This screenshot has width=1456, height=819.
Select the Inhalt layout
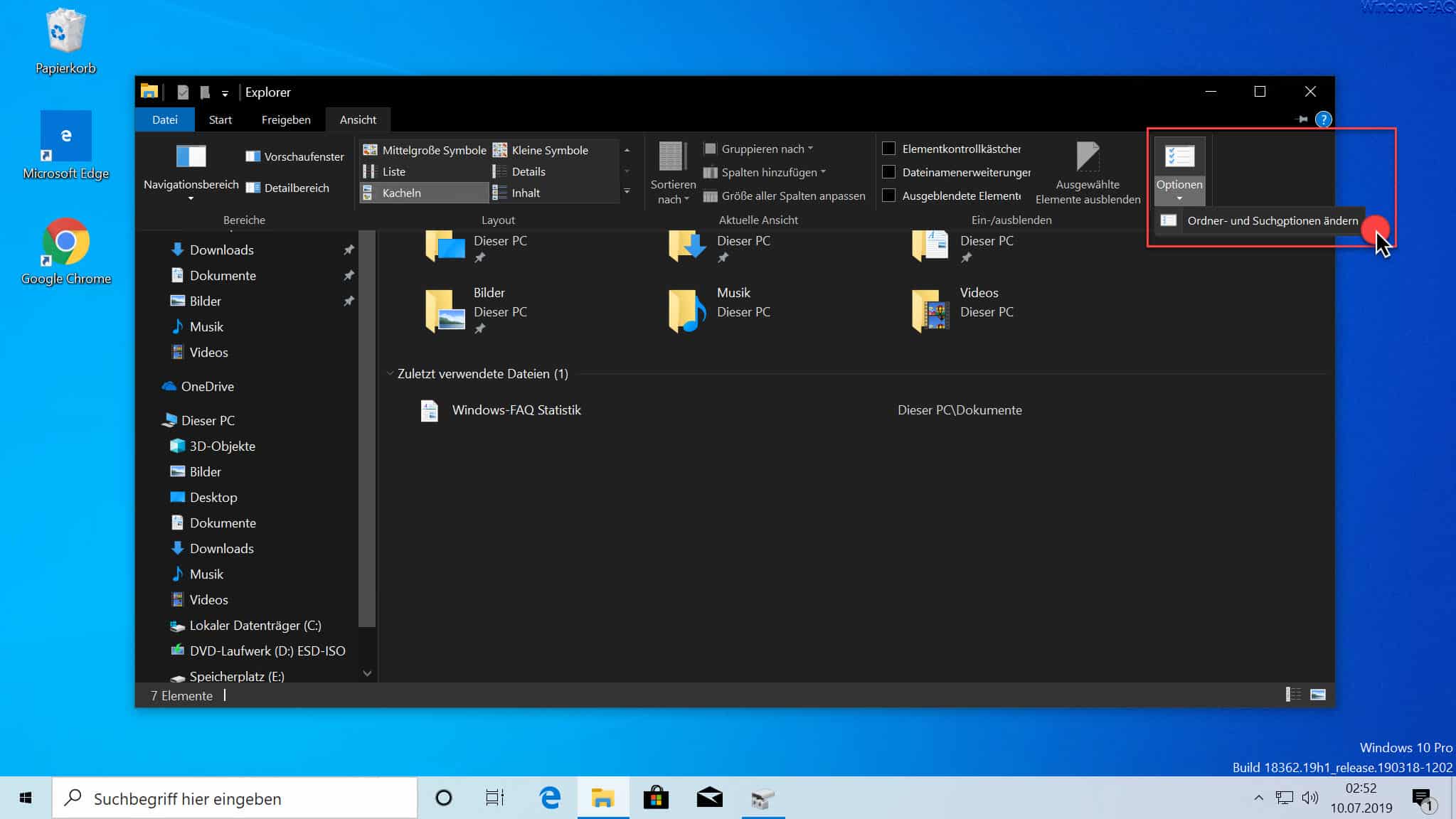point(516,193)
